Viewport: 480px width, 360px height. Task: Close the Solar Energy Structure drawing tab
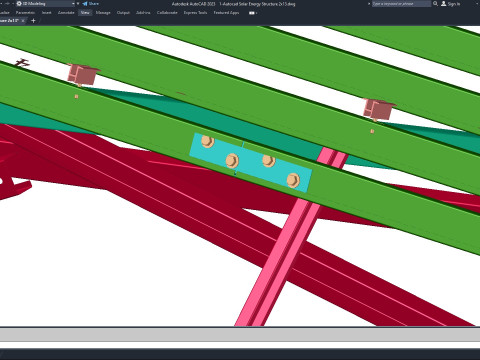pos(23,21)
